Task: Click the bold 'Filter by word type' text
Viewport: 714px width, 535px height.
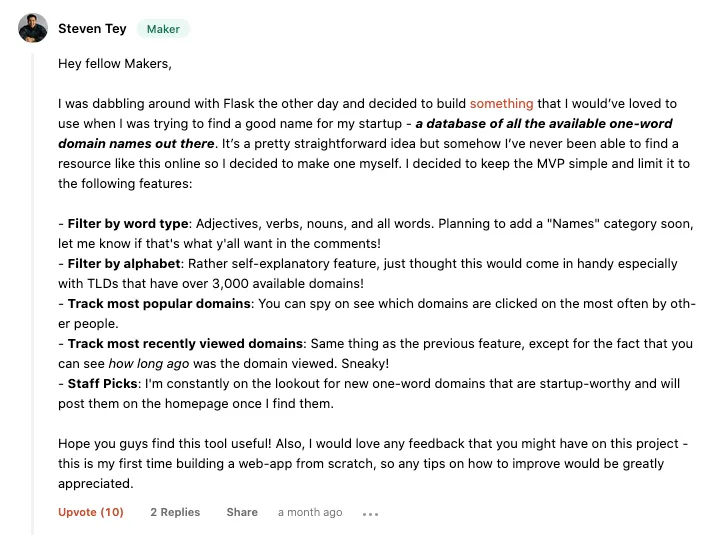Action: coord(128,224)
